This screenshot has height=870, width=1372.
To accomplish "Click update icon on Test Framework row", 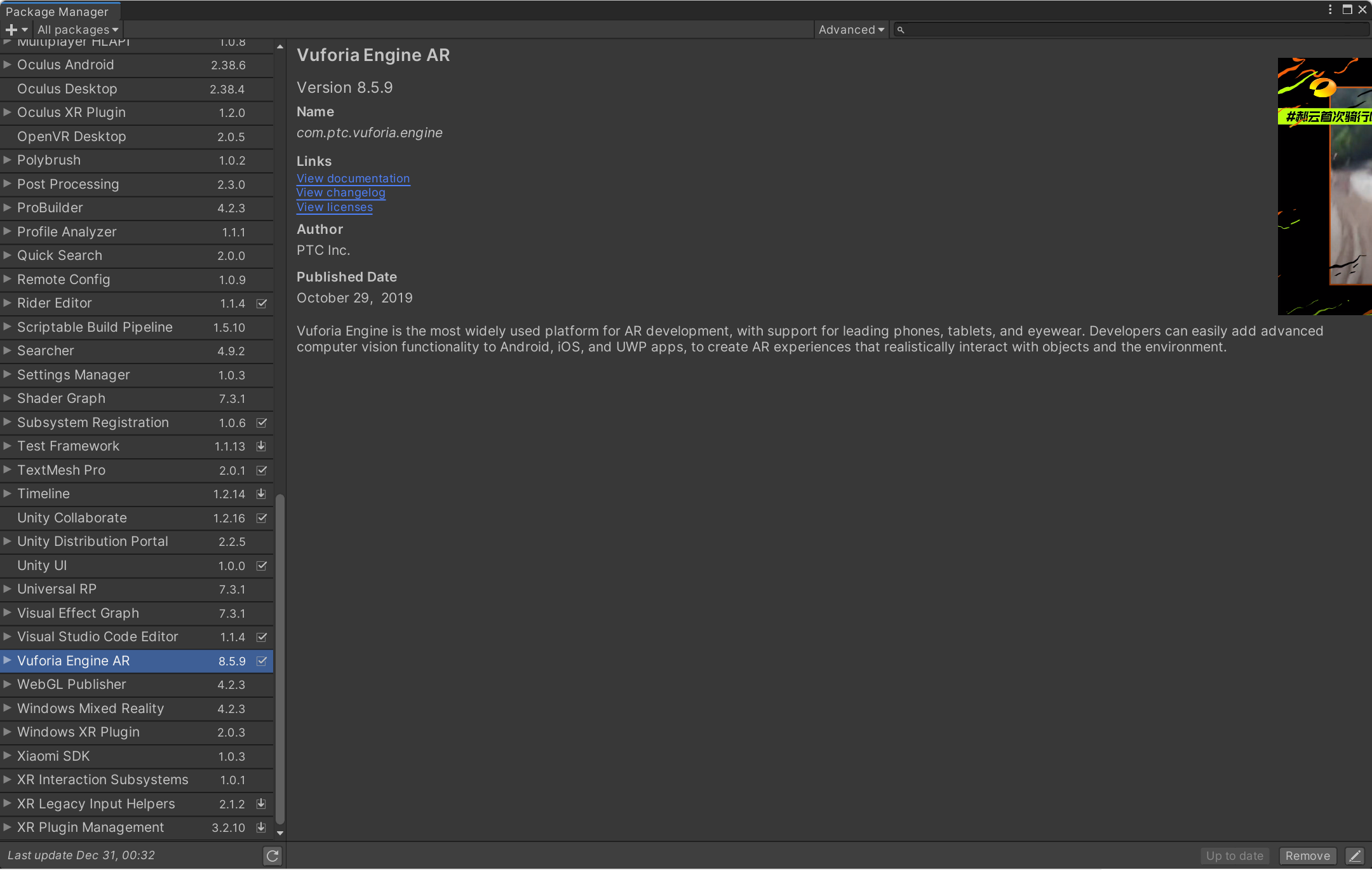I will 261,446.
